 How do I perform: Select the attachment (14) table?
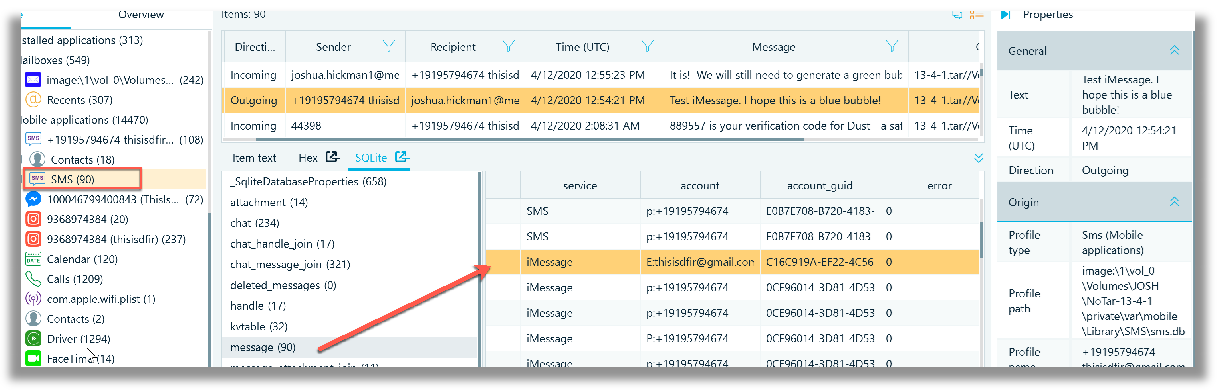click(x=269, y=202)
